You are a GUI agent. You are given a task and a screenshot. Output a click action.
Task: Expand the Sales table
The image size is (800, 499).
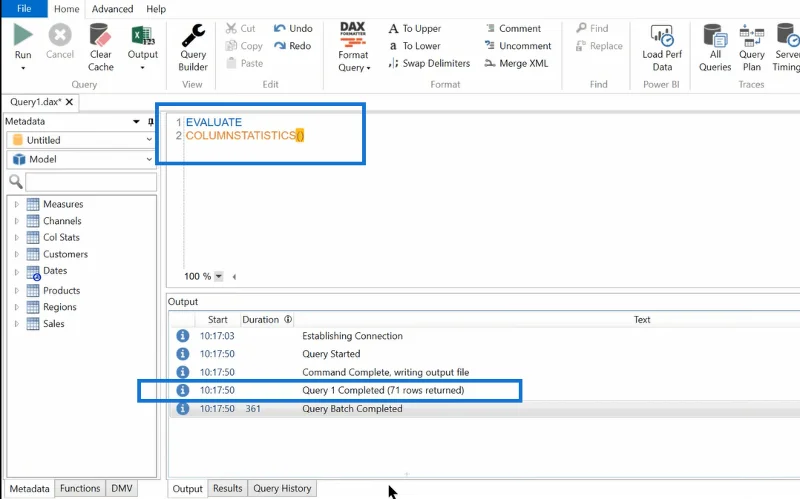pos(16,323)
